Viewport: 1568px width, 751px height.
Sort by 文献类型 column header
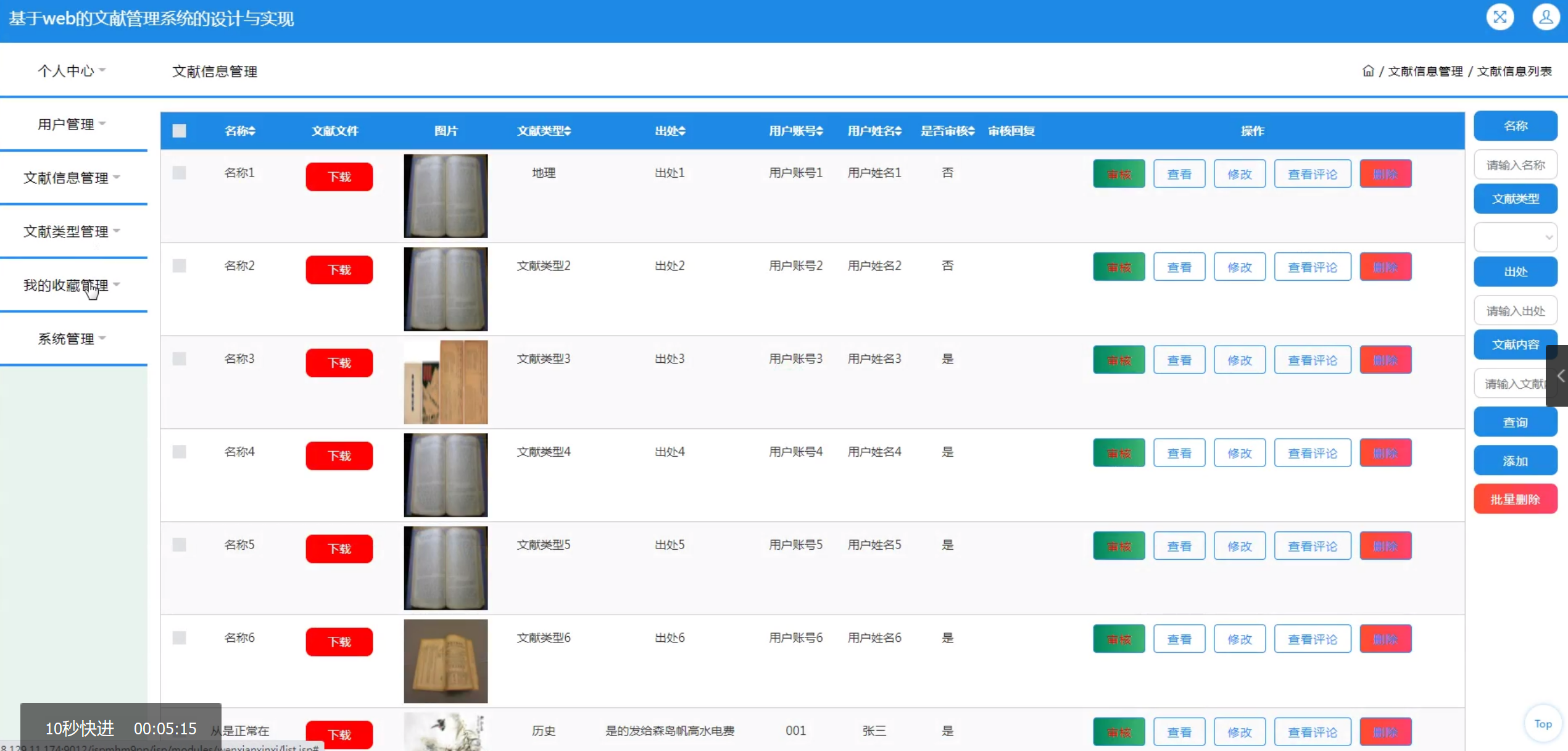click(544, 131)
